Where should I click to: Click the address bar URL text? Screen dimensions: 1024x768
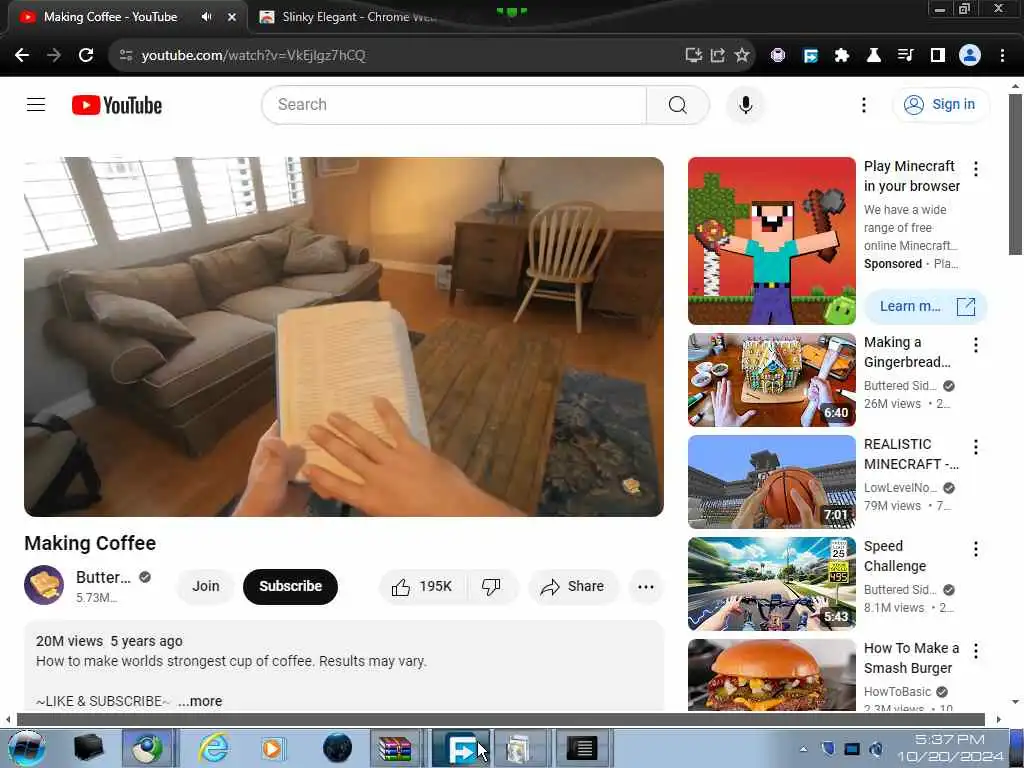coord(253,56)
